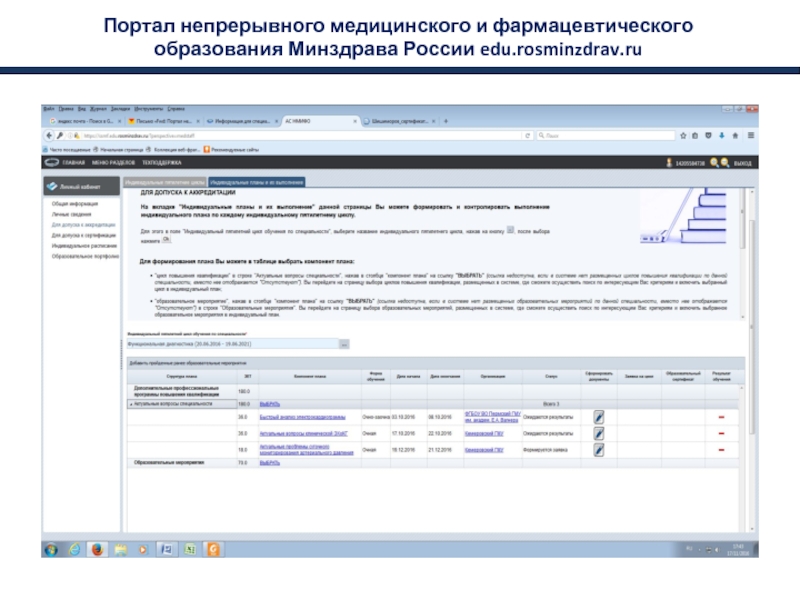The height and width of the screenshot is (600, 800).
Task: Open the specialty cycle selector '...' button
Action: pyautogui.click(x=343, y=344)
